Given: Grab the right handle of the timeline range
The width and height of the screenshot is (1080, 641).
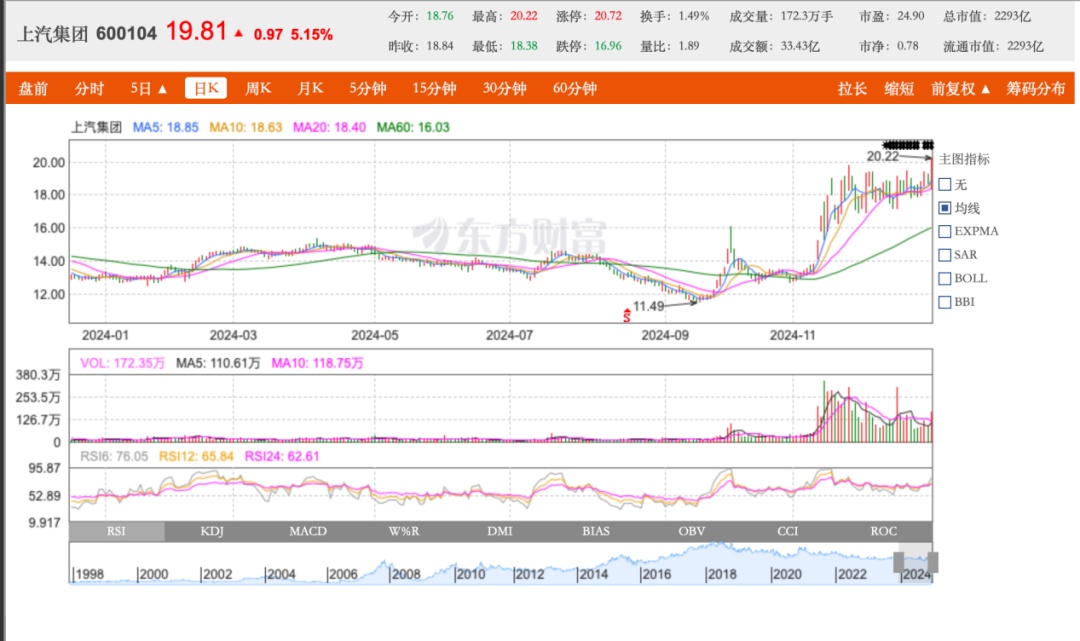Looking at the screenshot, I should (x=933, y=562).
